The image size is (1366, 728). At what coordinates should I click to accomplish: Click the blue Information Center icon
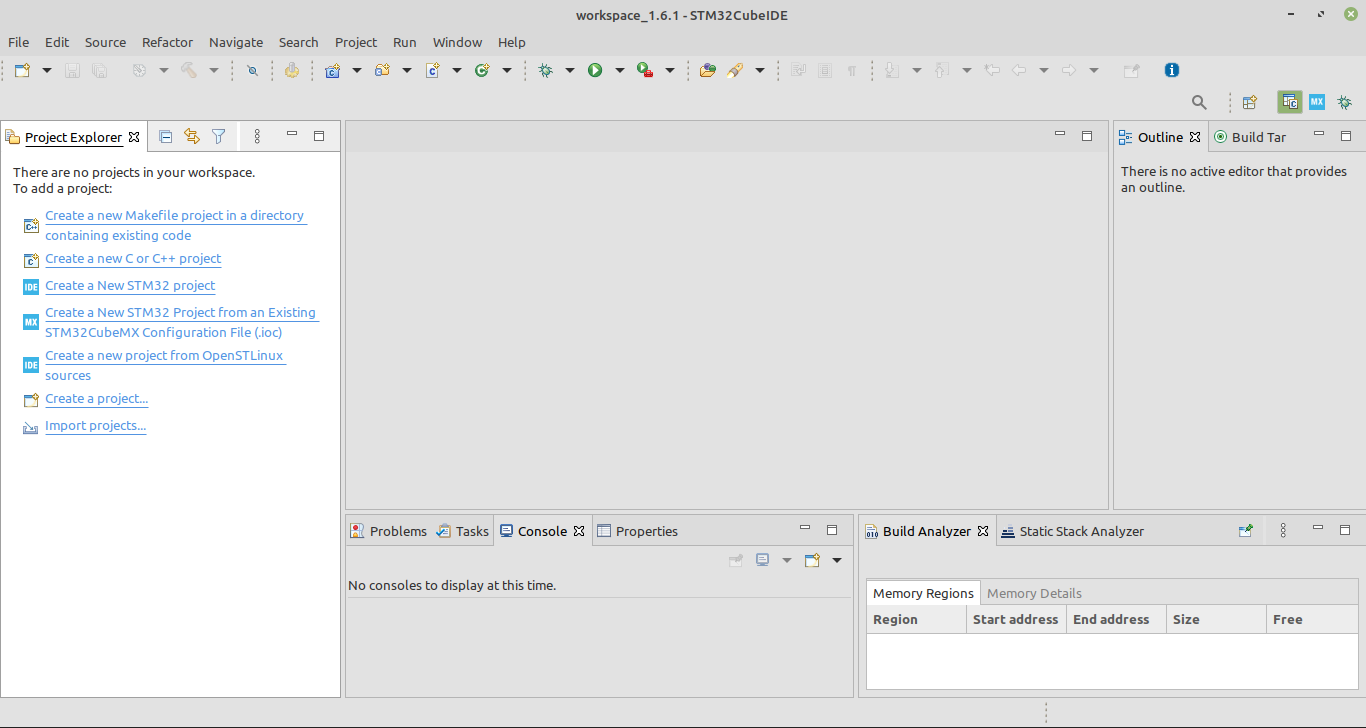[1172, 70]
